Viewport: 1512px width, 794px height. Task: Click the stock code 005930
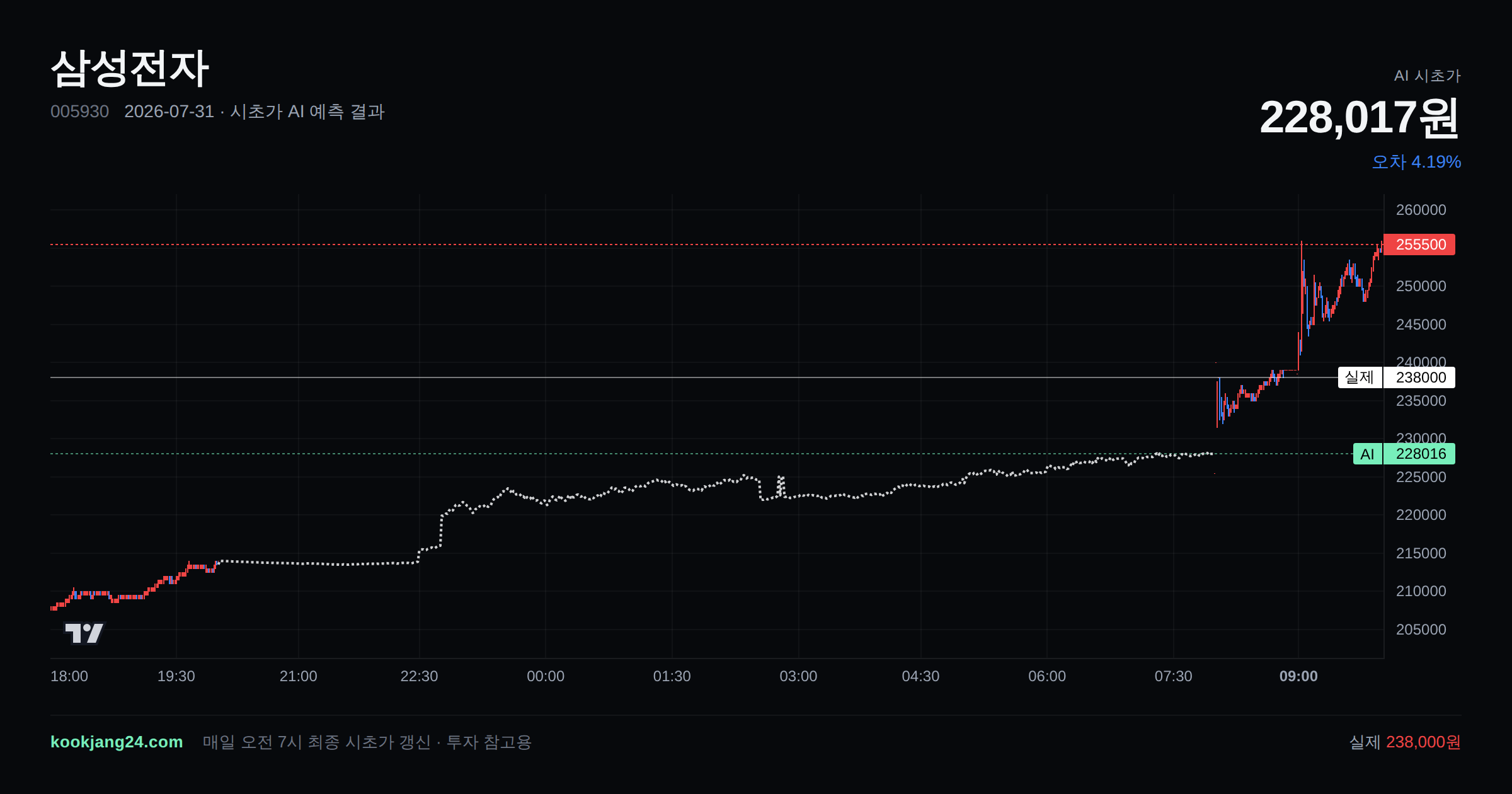point(79,112)
